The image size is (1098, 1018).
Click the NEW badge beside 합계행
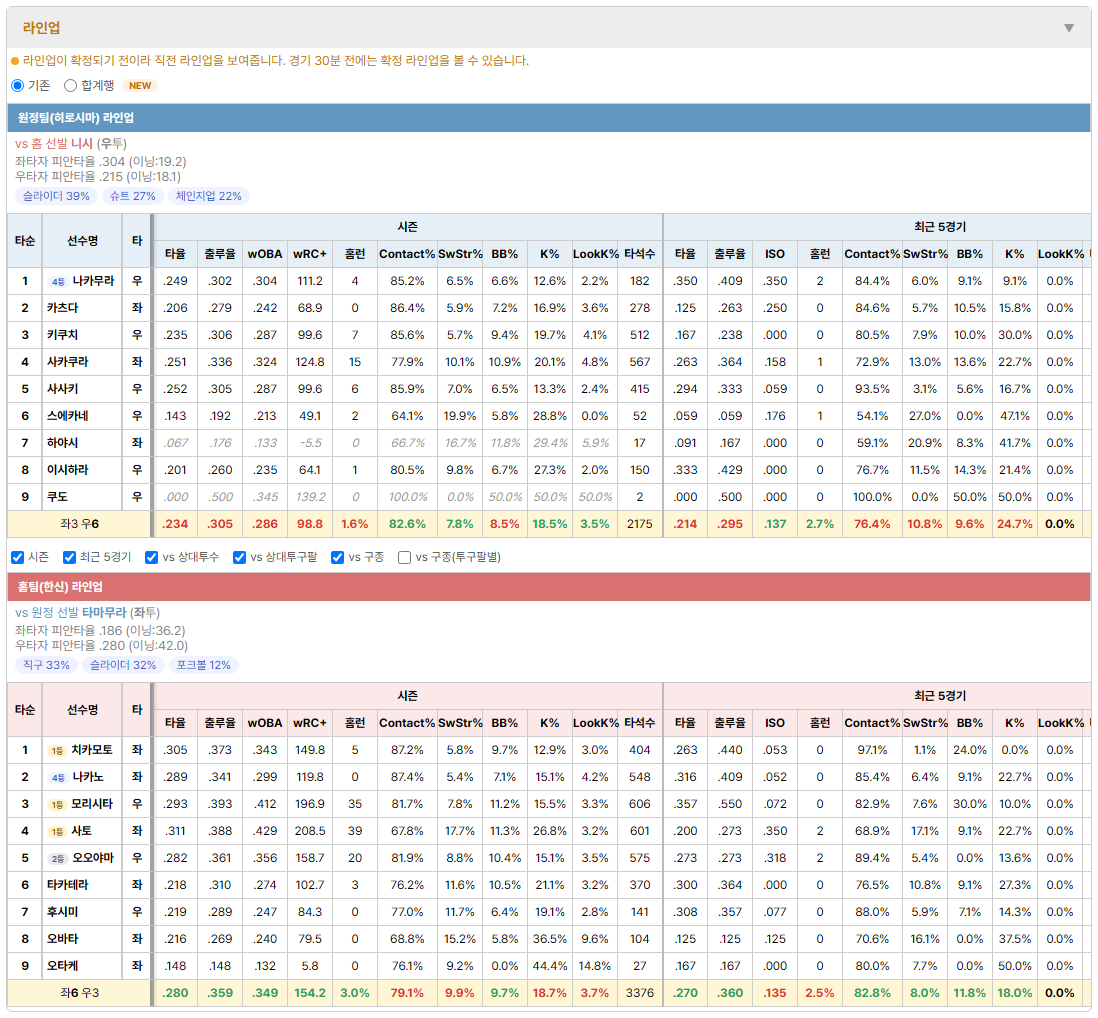coord(140,85)
